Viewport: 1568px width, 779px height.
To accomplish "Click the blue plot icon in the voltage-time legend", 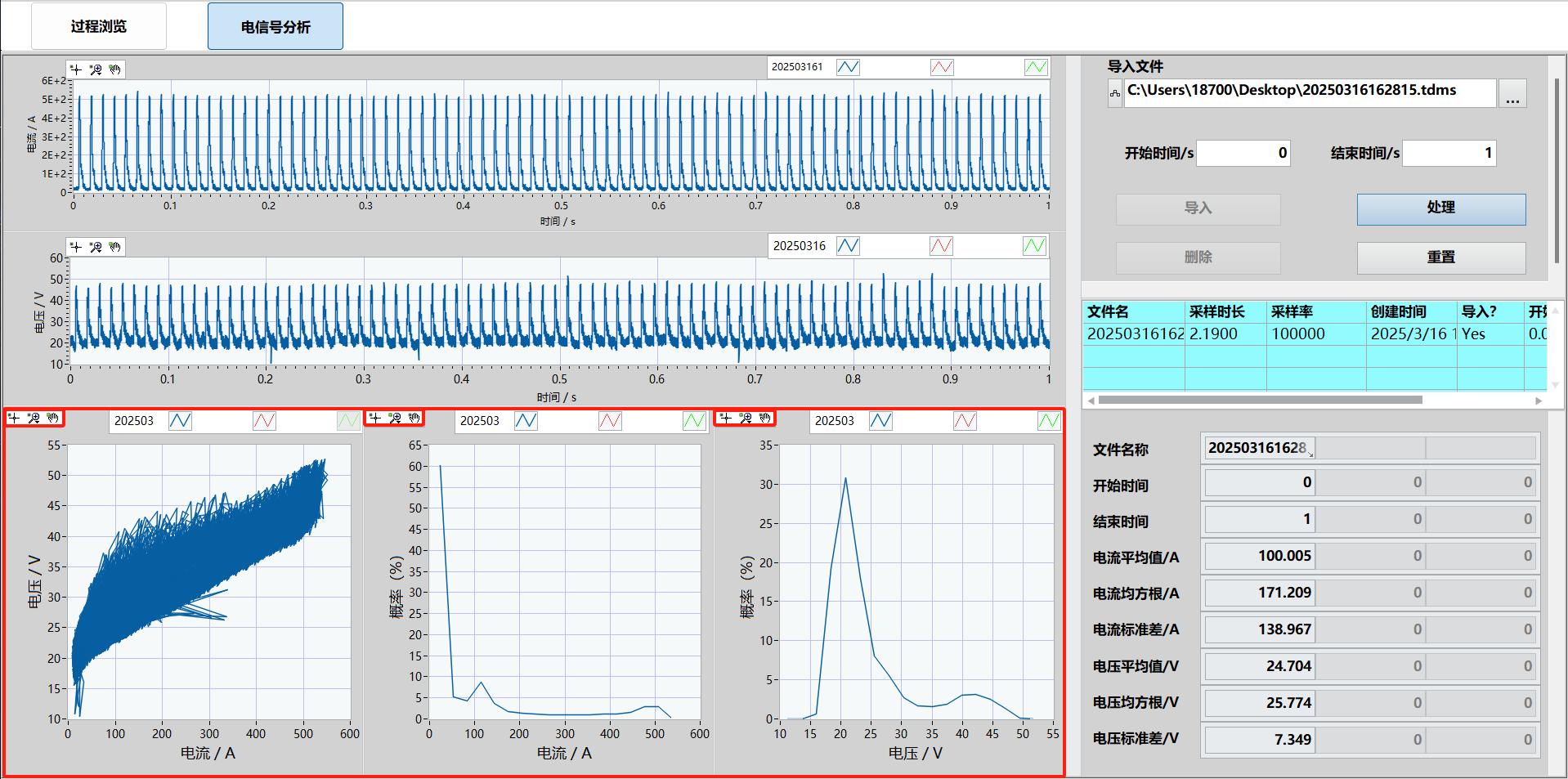I will pos(848,245).
